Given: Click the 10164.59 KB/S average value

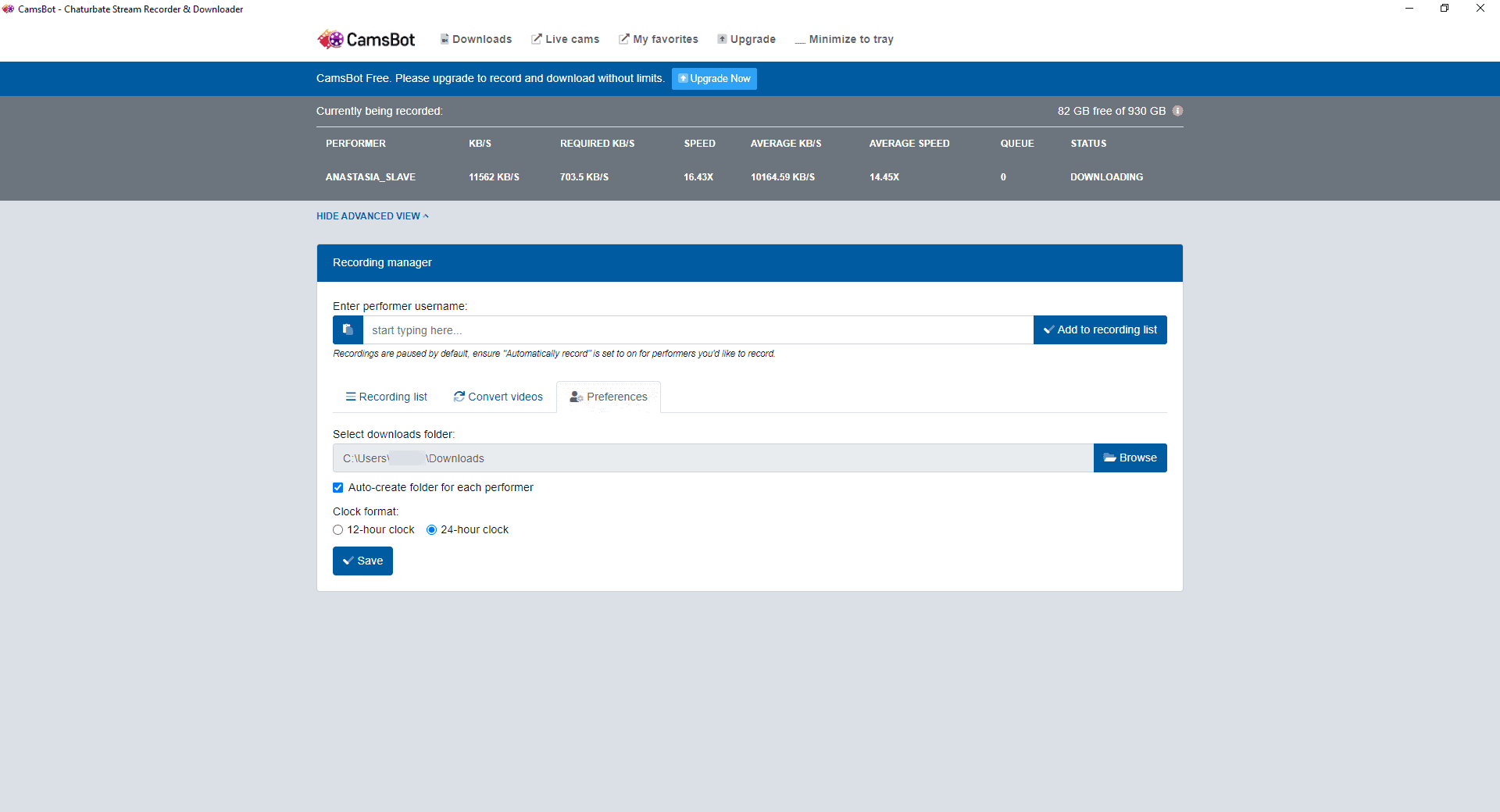Looking at the screenshot, I should [783, 177].
